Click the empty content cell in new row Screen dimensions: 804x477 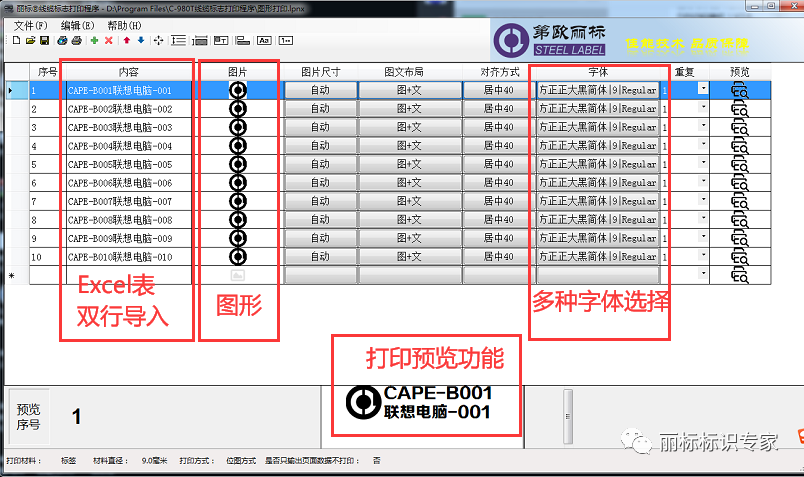129,275
